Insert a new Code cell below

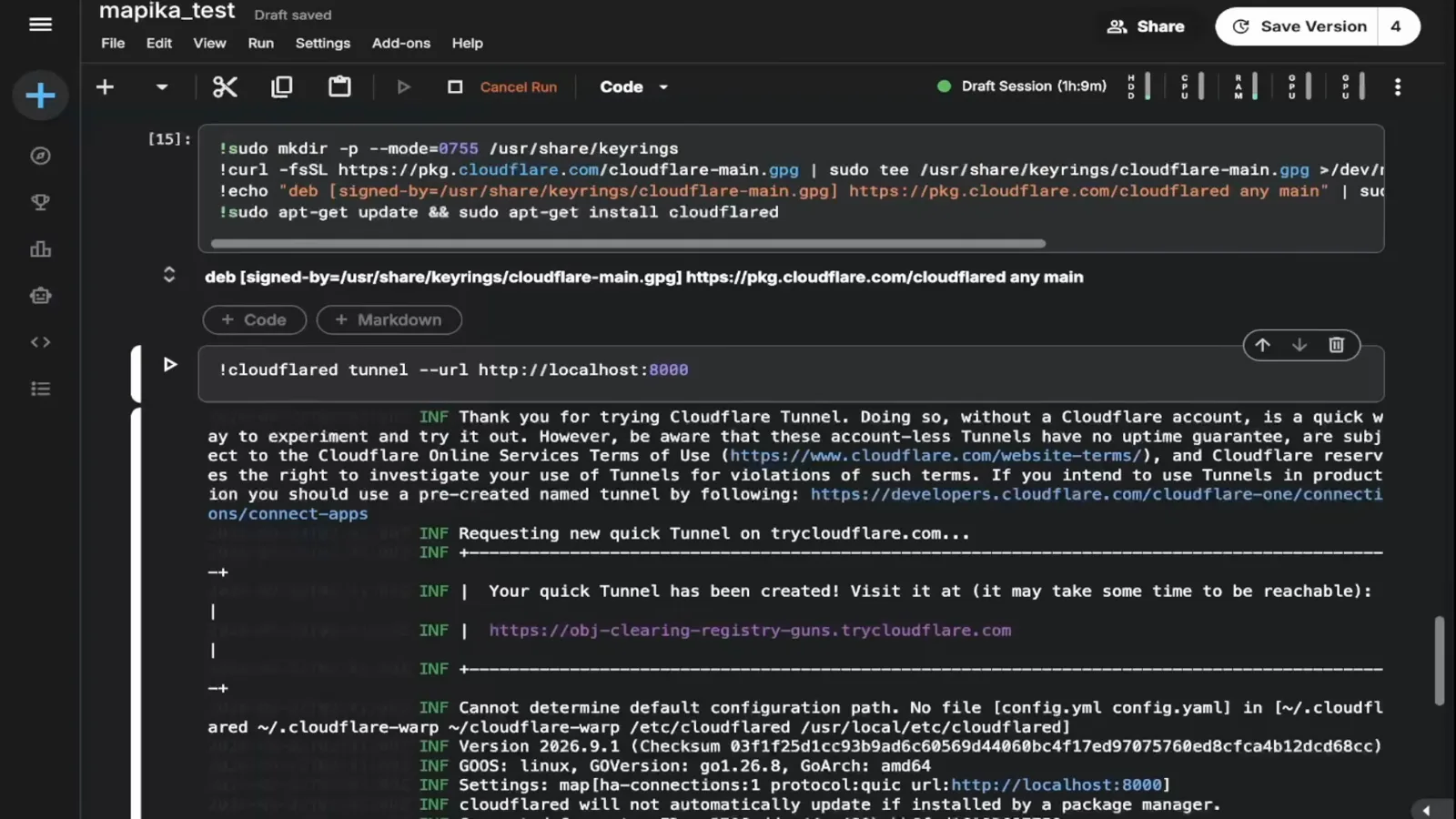[x=254, y=320]
